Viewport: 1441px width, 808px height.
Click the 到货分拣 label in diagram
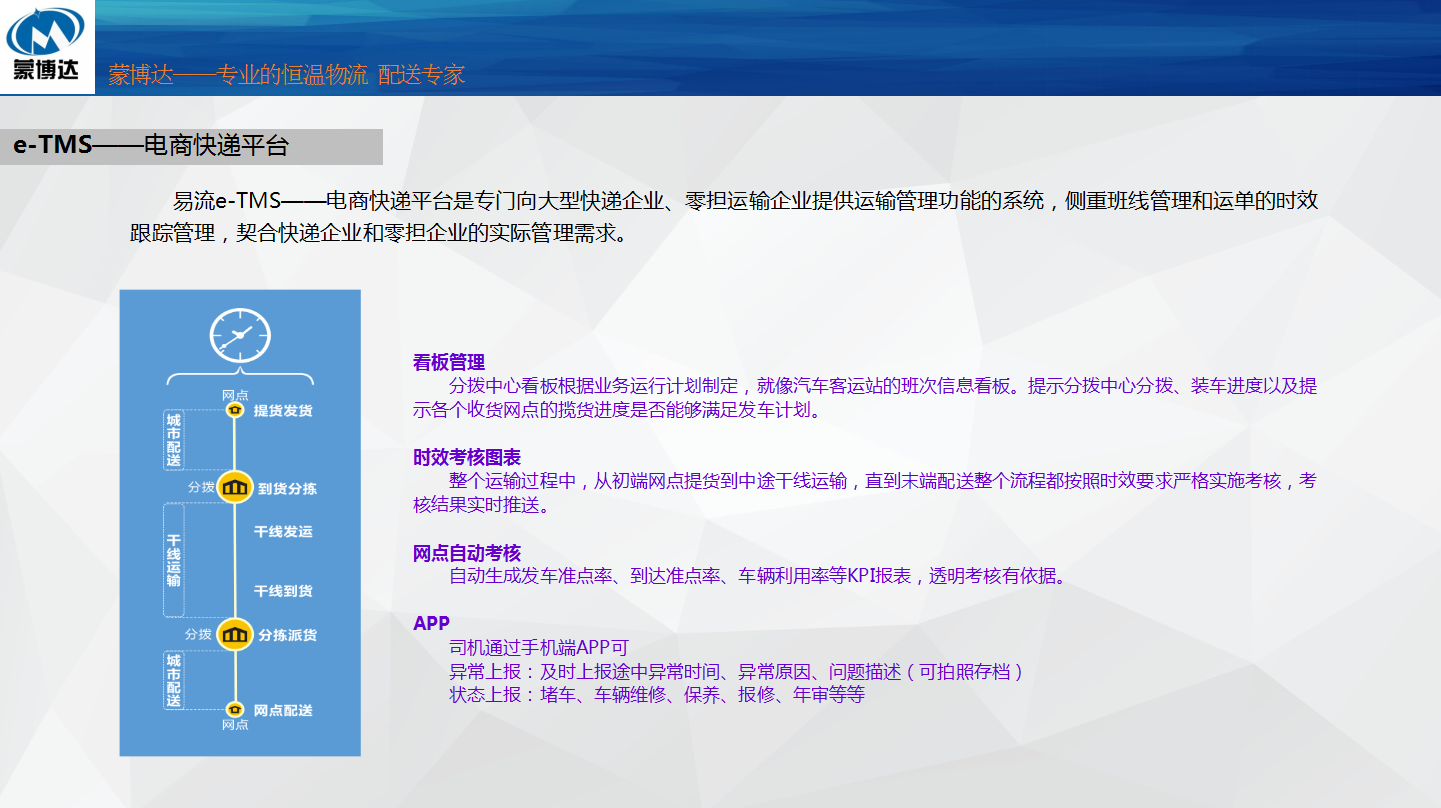click(288, 489)
